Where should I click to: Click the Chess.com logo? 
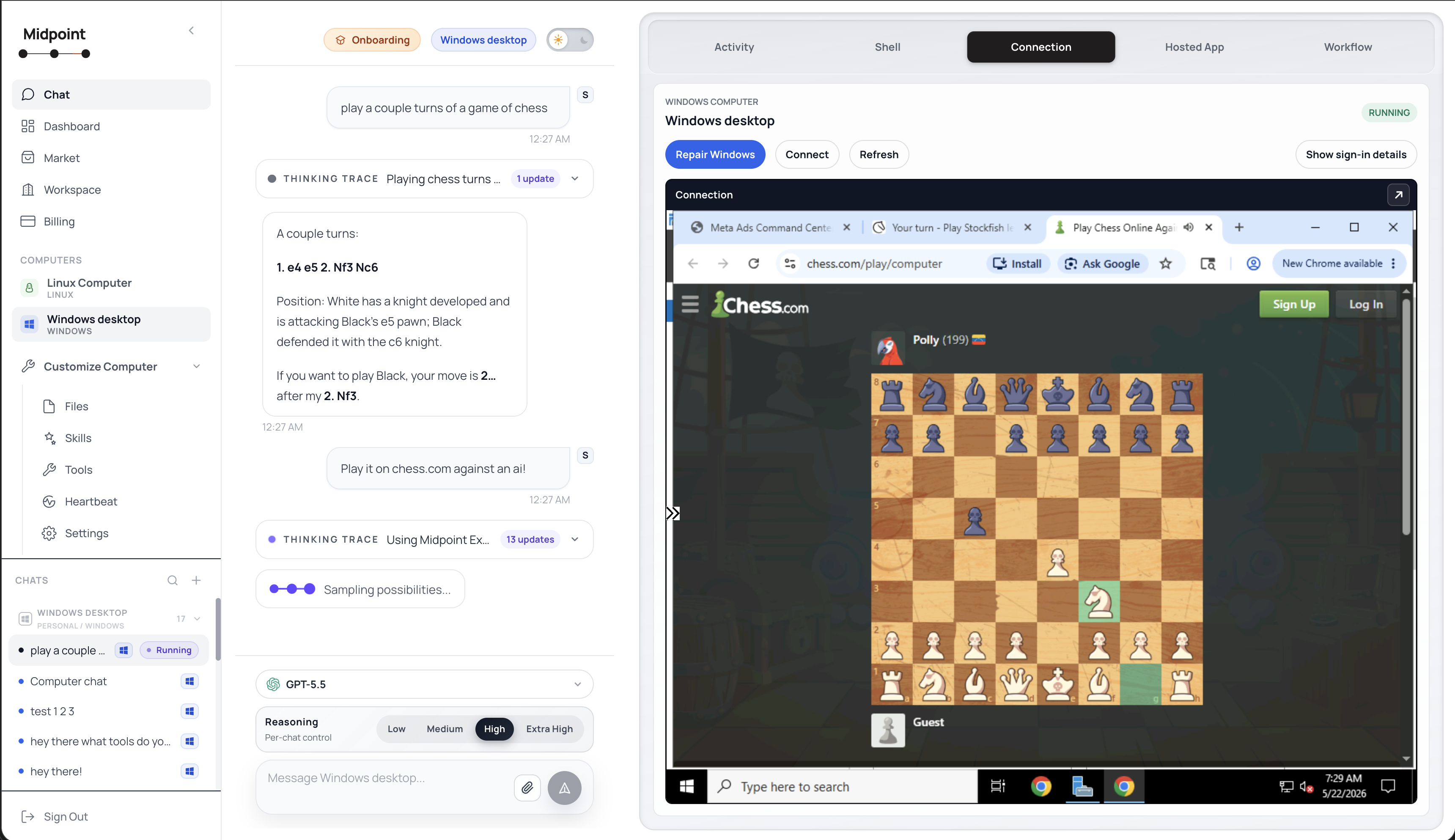[759, 304]
